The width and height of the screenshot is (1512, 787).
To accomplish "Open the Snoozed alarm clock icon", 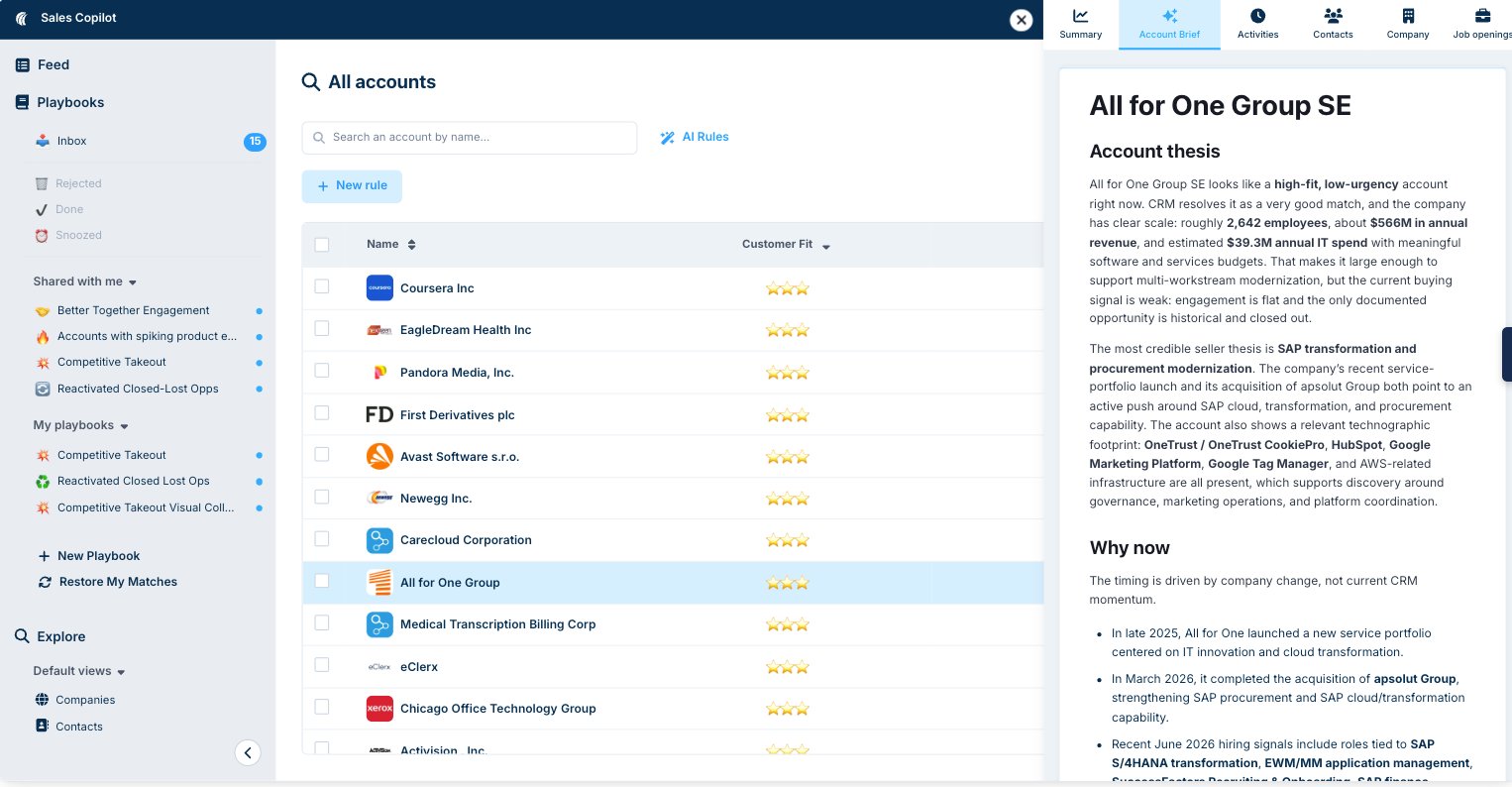I will pos(42,235).
